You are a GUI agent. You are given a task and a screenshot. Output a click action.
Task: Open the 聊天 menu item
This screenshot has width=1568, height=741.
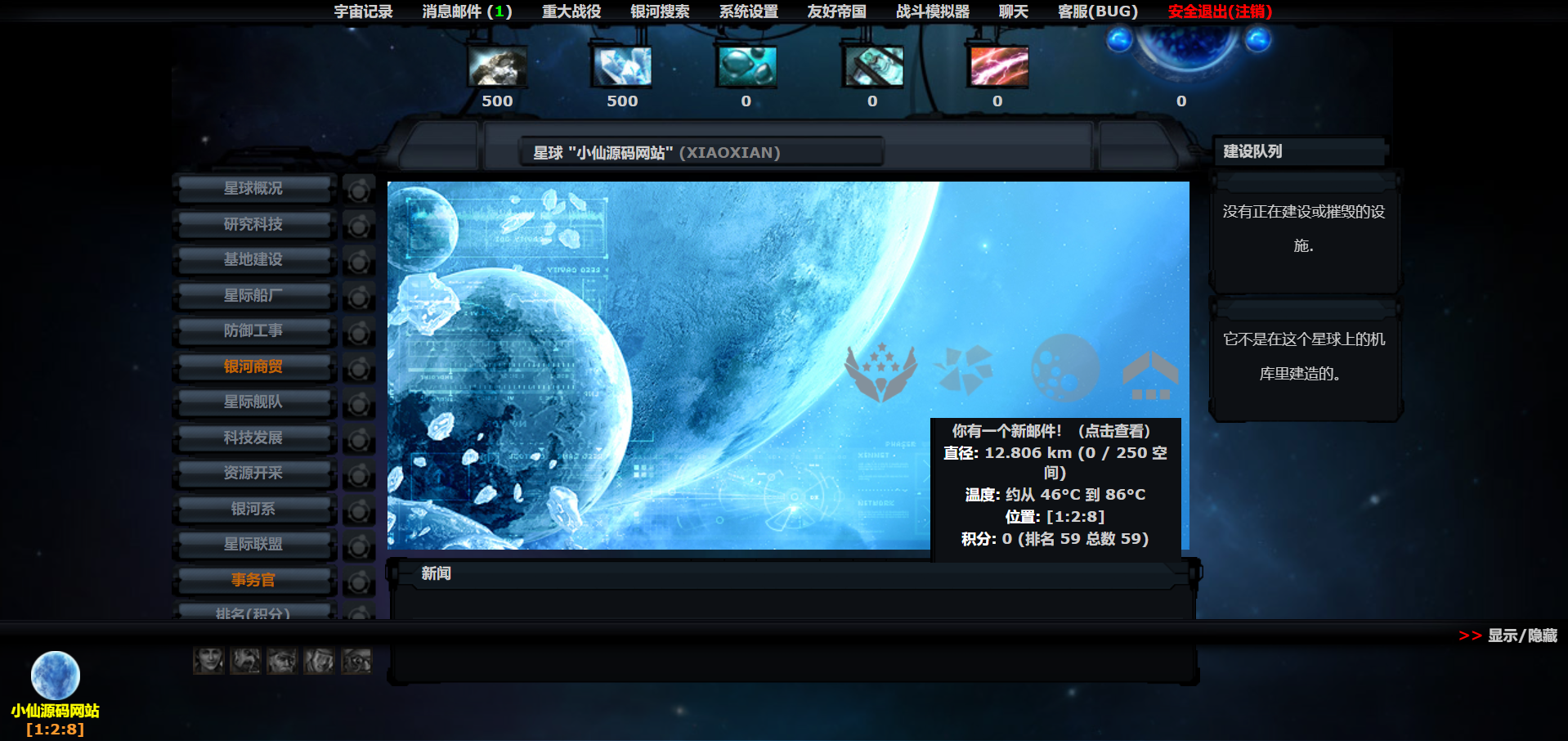pos(1014,11)
